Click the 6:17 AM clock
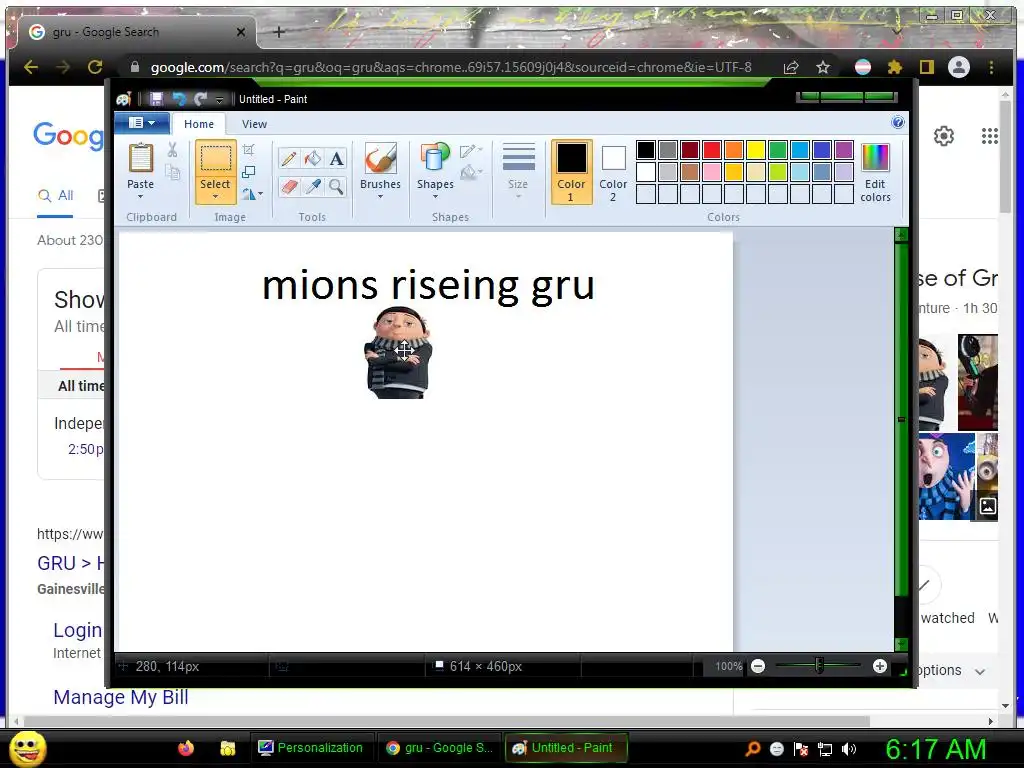Viewport: 1024px width, 768px height. (935, 749)
